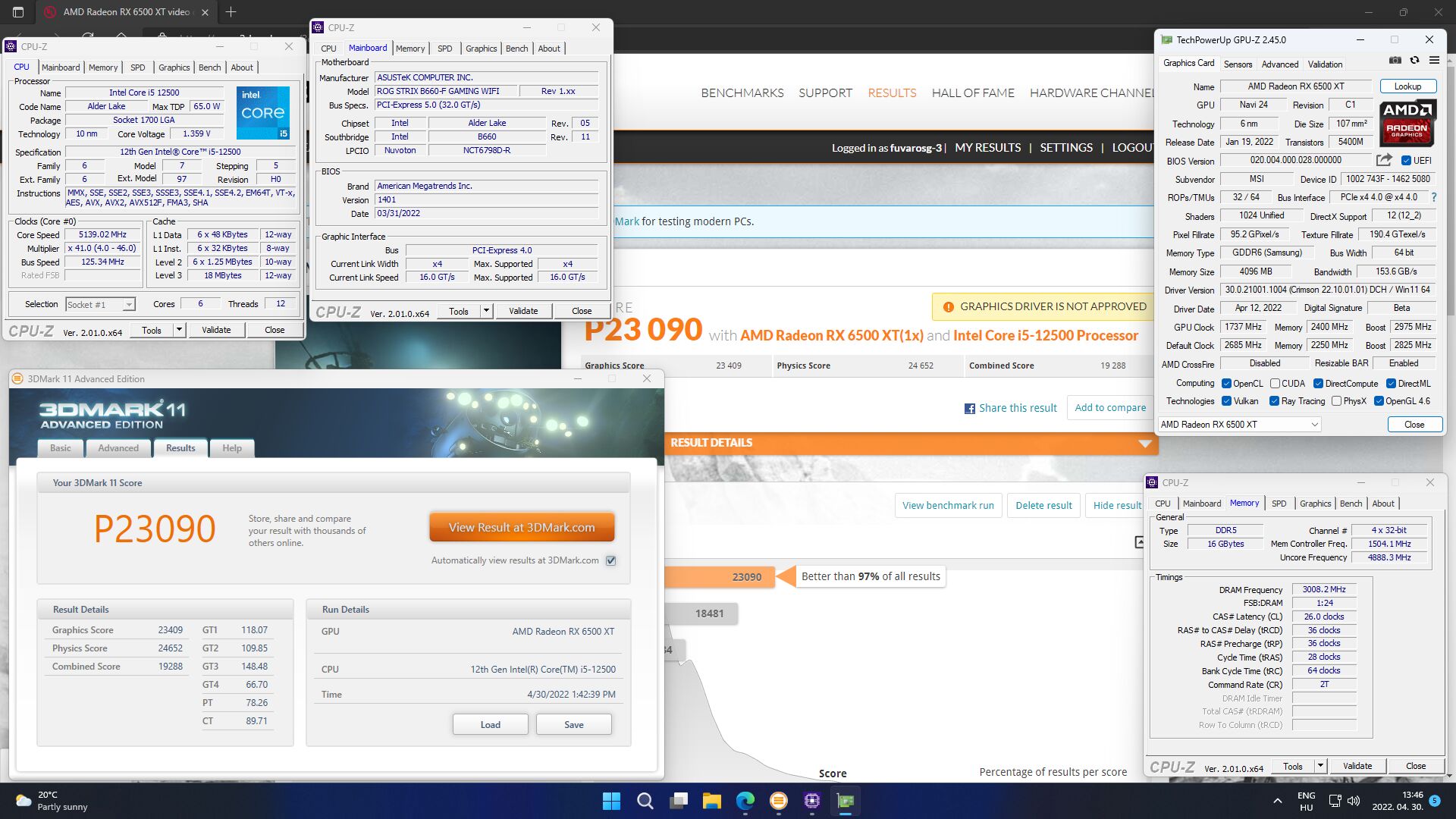Open the Socket #1 selection dropdown
The height and width of the screenshot is (819, 1456).
(129, 305)
